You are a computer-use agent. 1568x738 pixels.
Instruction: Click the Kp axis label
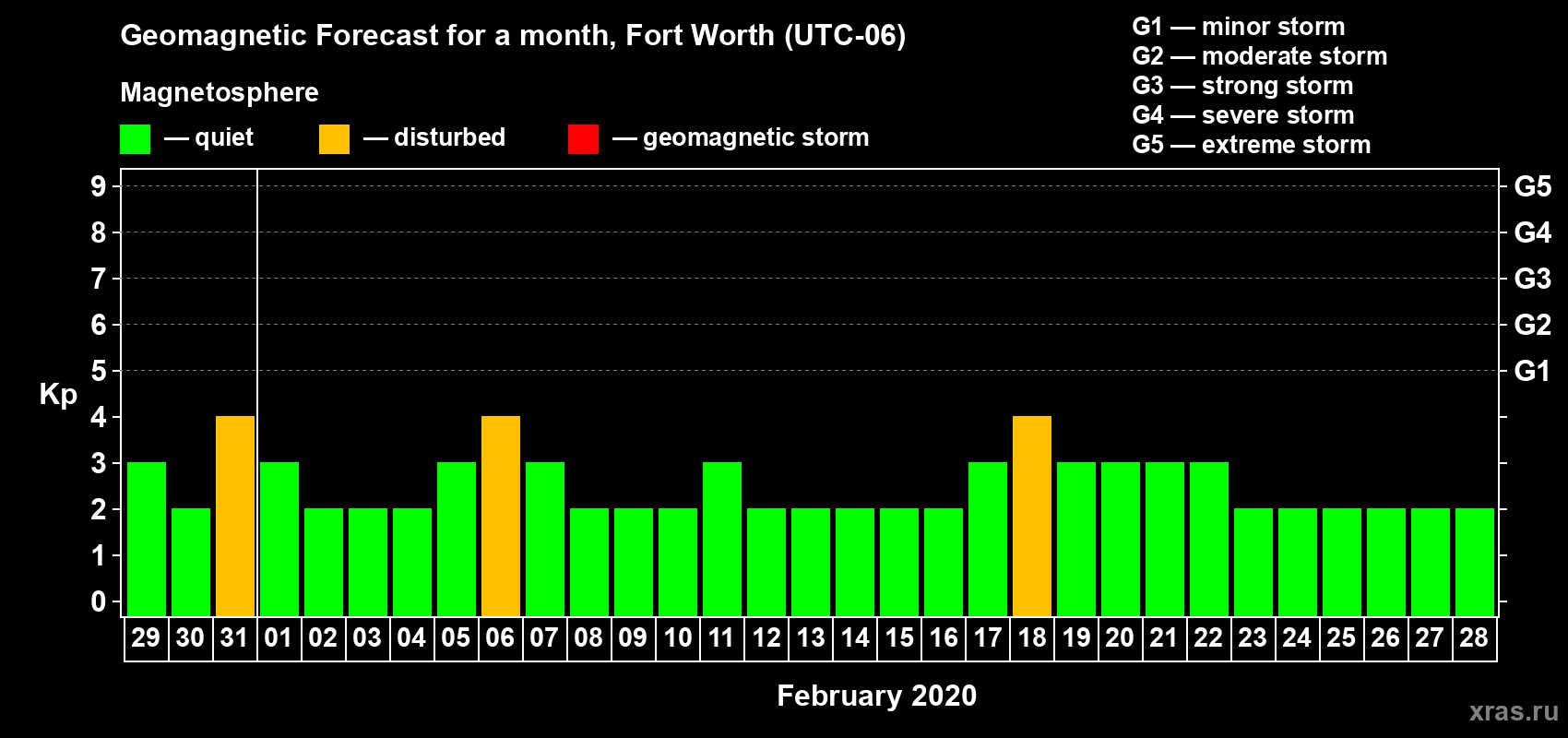[x=58, y=395]
